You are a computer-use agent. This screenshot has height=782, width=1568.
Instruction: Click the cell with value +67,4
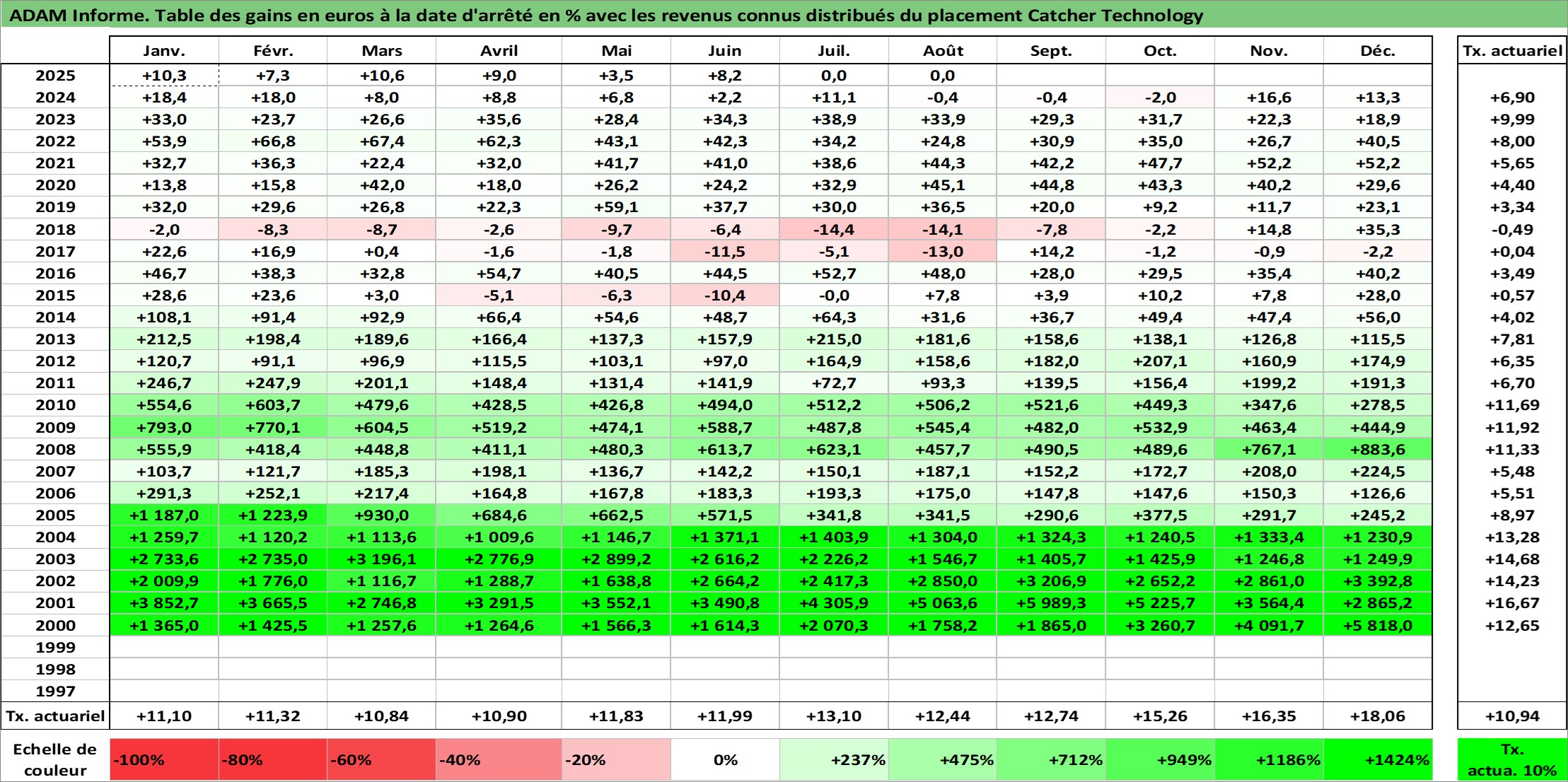[382, 141]
